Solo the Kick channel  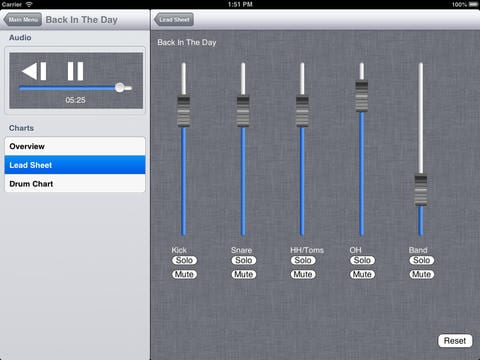click(x=184, y=260)
